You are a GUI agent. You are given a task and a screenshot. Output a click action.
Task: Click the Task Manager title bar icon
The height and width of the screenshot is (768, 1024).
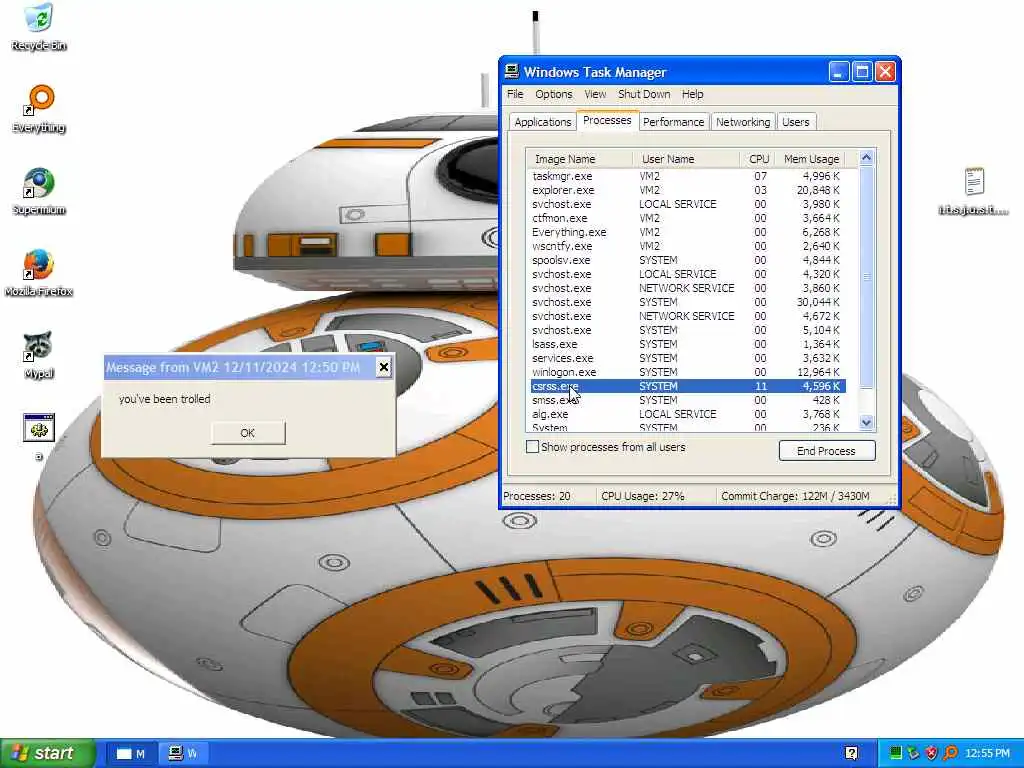(x=512, y=72)
